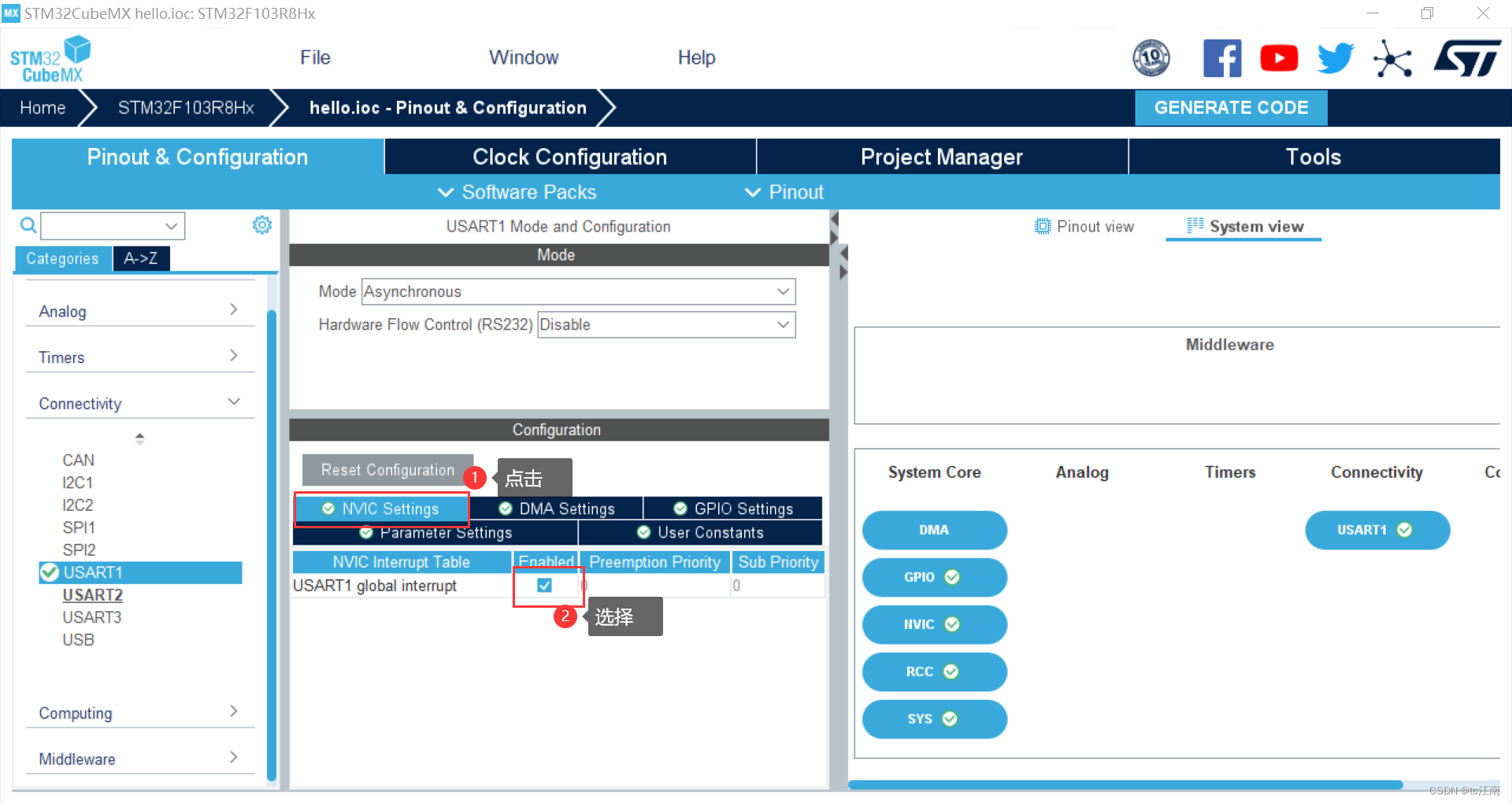Click the SYS system core button
The image size is (1512, 803).
tap(934, 719)
